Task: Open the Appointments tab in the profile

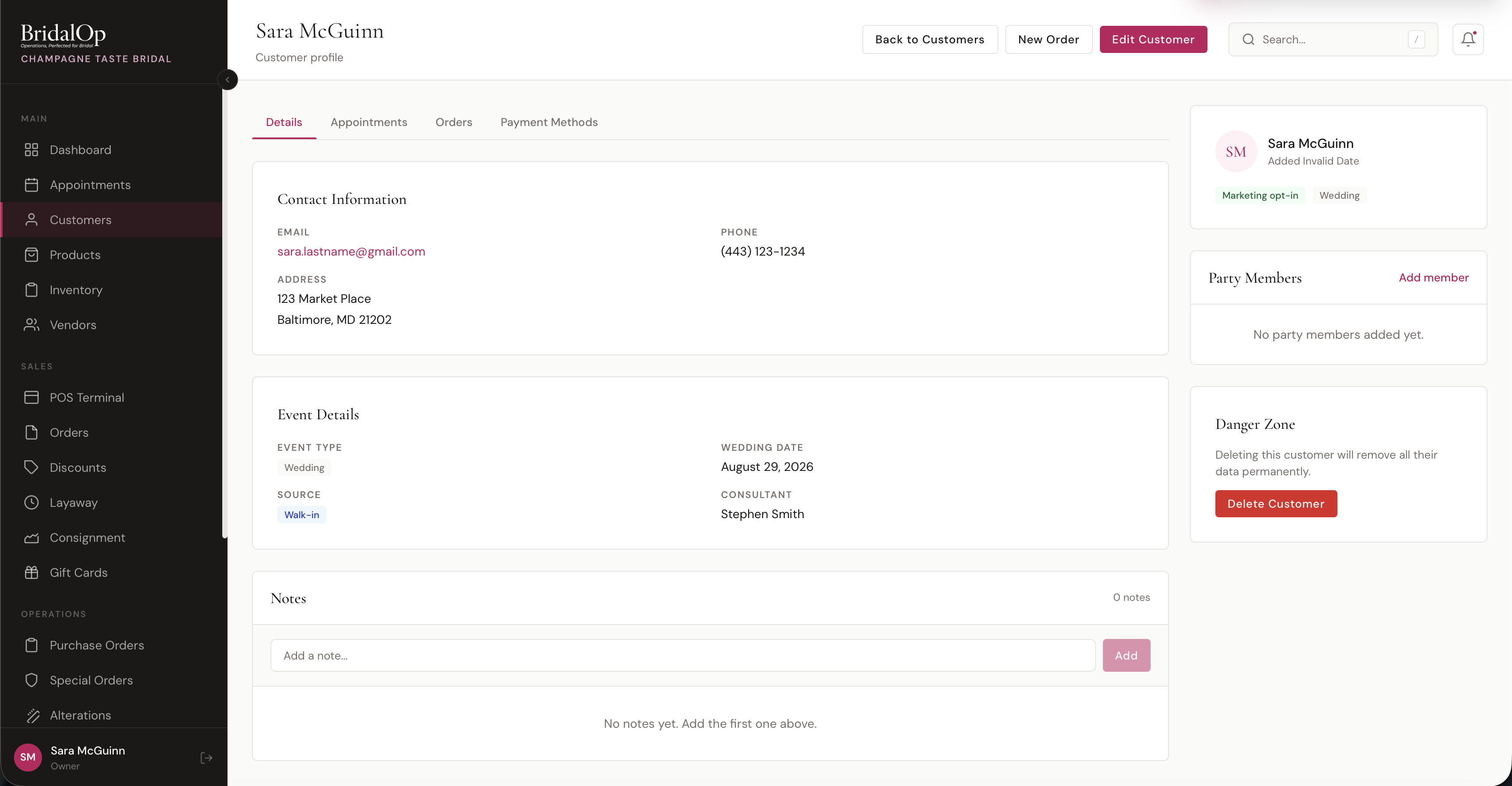Action: 369,122
